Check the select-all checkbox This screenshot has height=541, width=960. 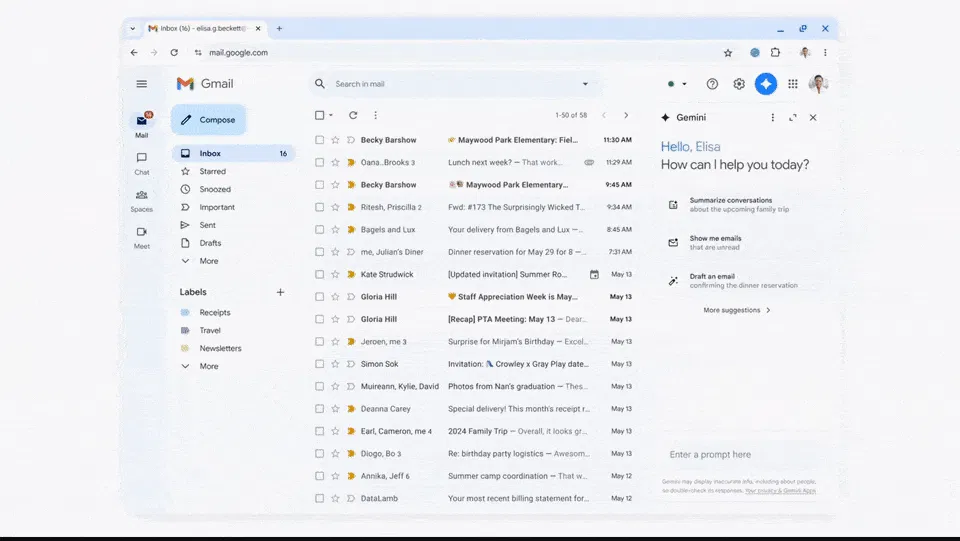pyautogui.click(x=320, y=115)
